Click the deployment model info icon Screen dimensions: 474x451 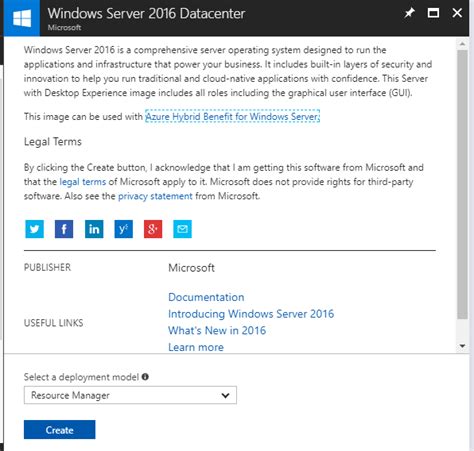[x=145, y=377]
